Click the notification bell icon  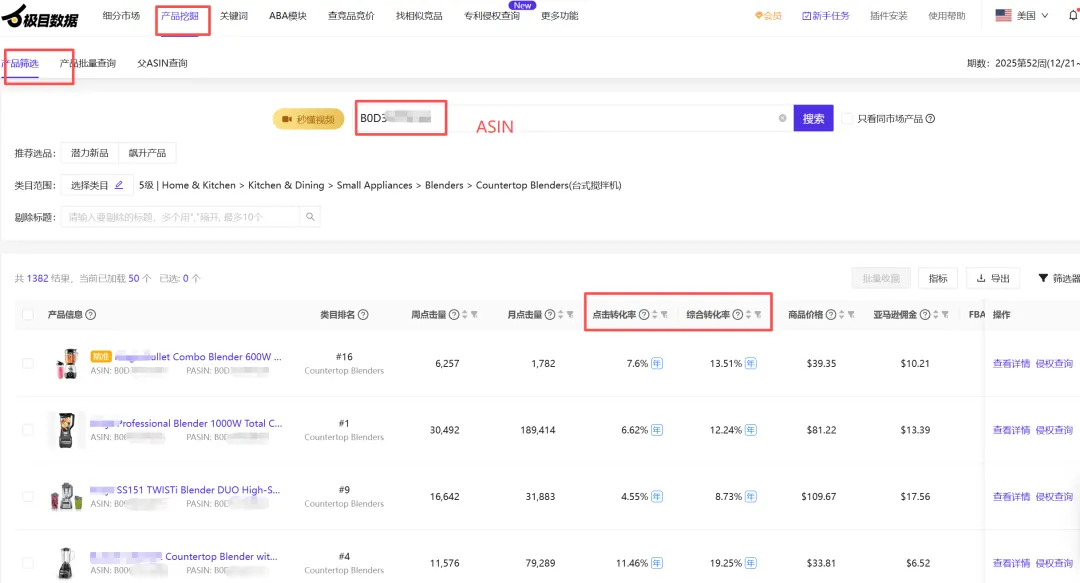click(x=1073, y=16)
